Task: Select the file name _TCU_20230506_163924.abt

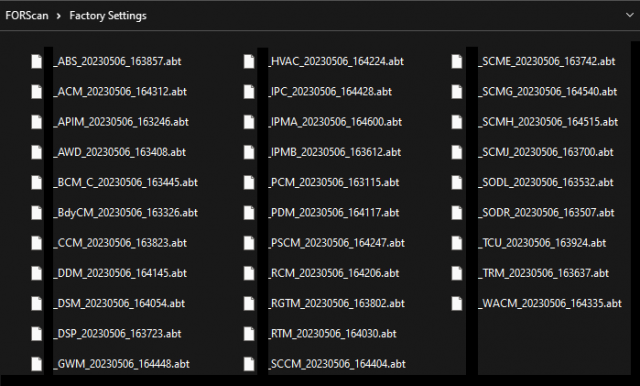Action: point(542,243)
